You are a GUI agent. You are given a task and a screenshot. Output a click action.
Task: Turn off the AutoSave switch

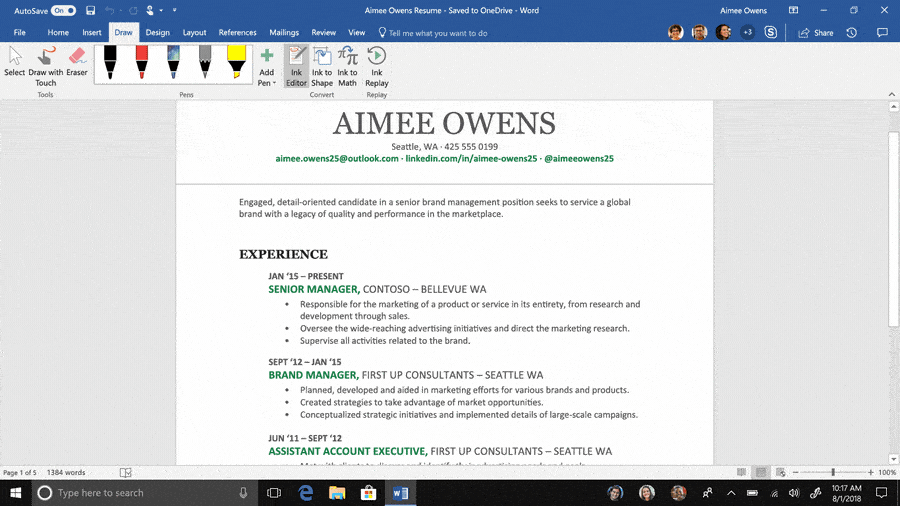(x=63, y=10)
